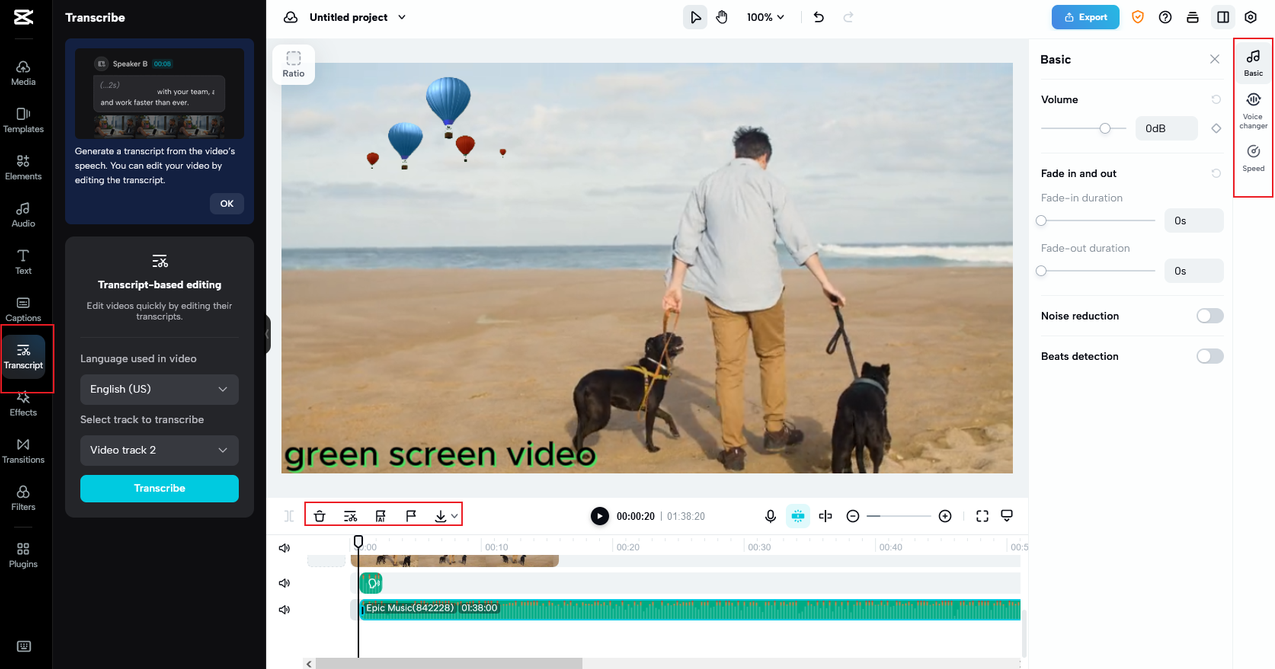The height and width of the screenshot is (669, 1275).
Task: Open the Audio panel in sidebar
Action: [23, 214]
